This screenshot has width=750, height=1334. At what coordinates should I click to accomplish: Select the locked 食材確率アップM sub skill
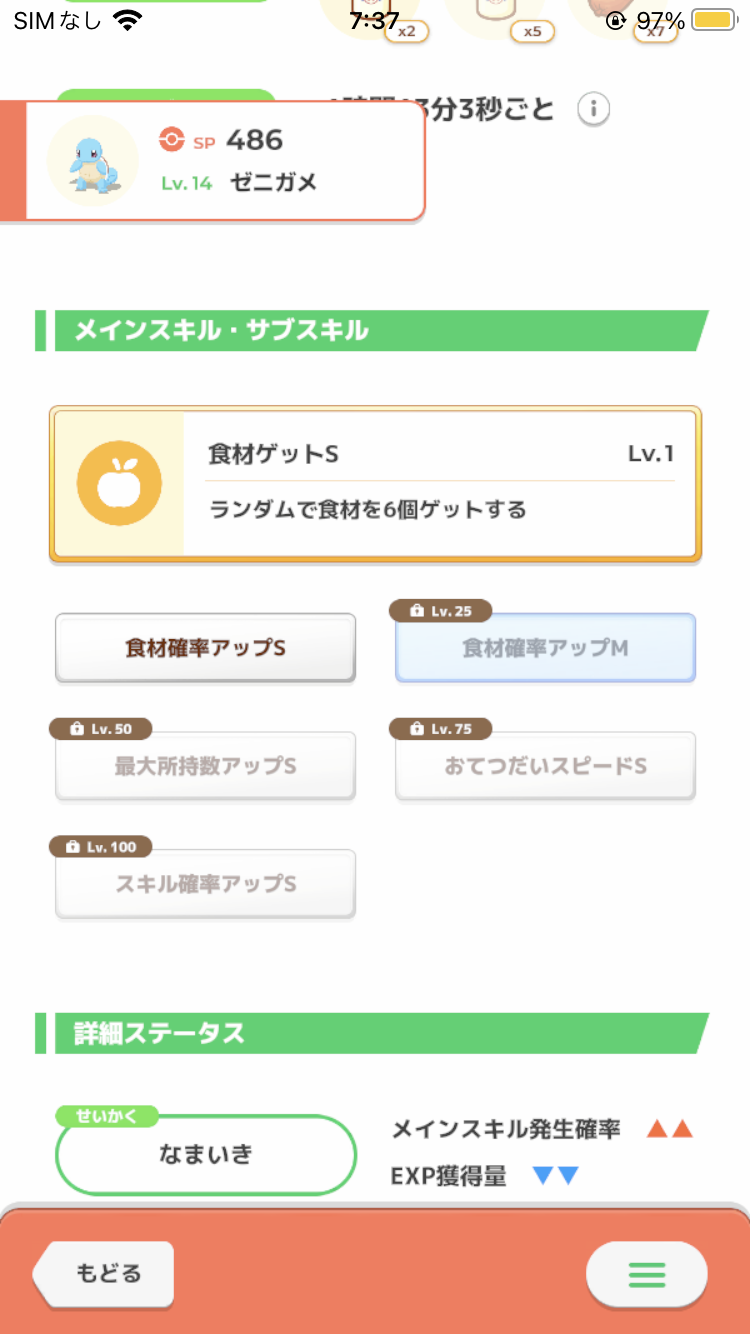pos(545,648)
